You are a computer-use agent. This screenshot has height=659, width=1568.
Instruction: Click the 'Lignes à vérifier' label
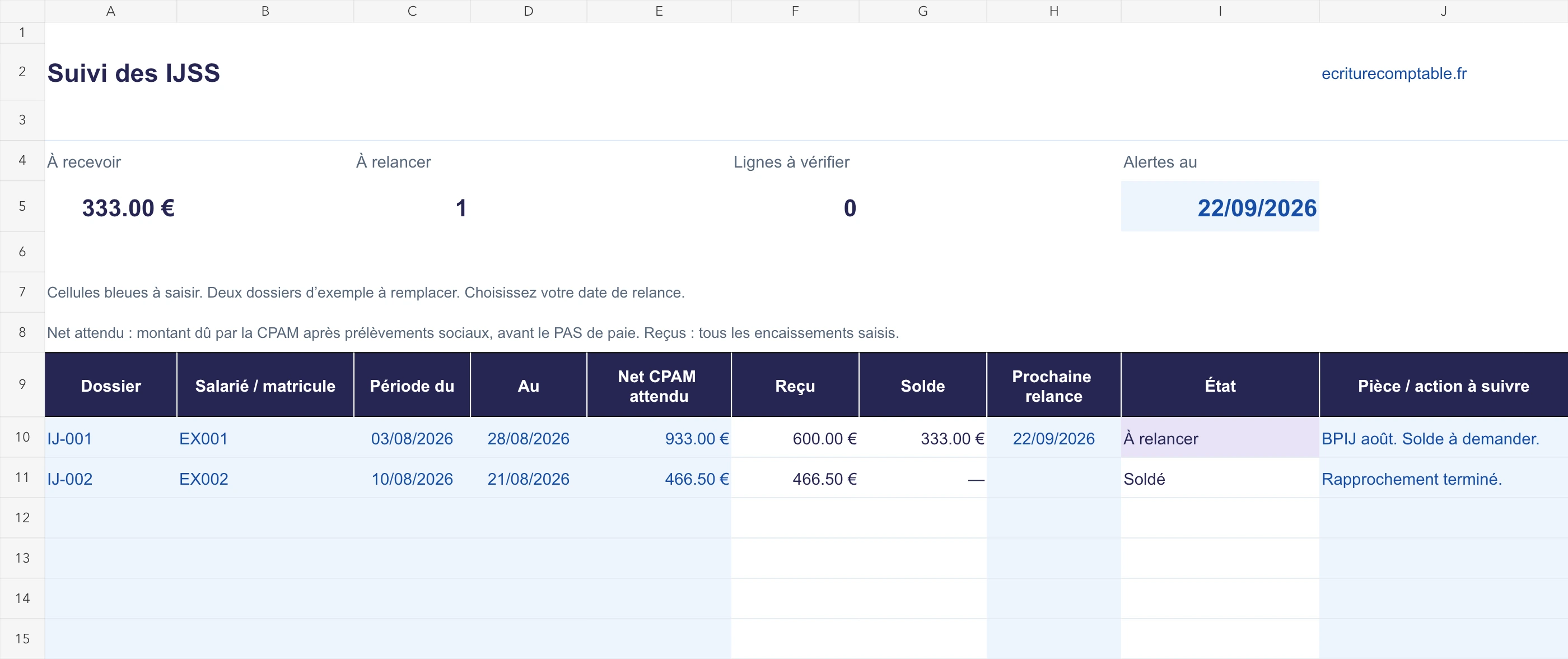coord(791,162)
